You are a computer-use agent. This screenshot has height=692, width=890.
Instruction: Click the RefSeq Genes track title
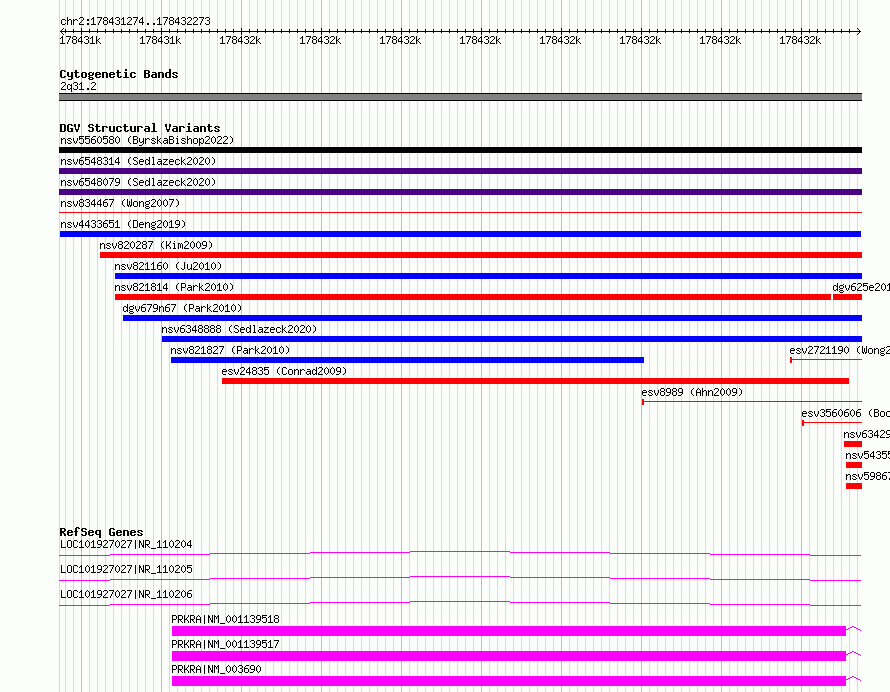point(101,532)
